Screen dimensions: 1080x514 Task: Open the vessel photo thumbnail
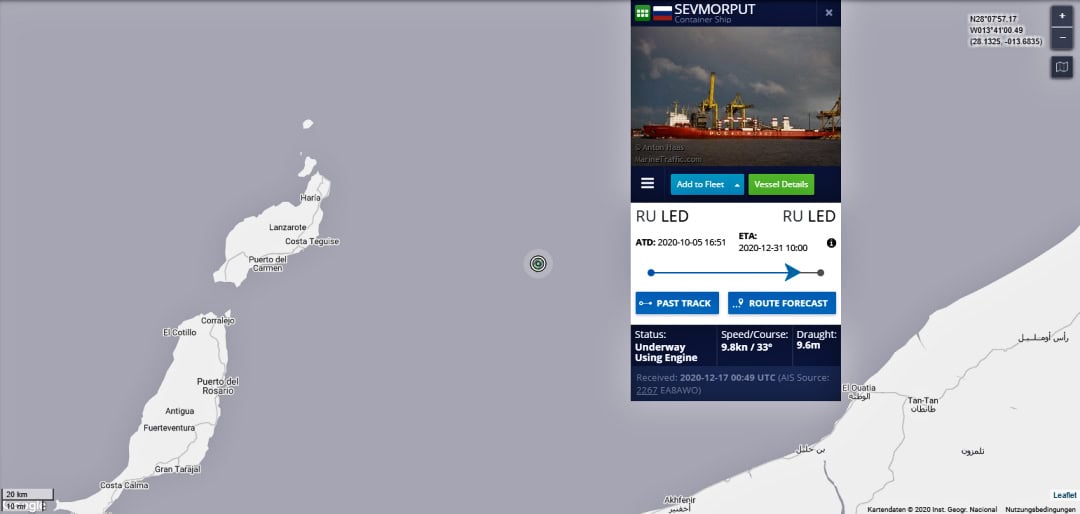736,96
